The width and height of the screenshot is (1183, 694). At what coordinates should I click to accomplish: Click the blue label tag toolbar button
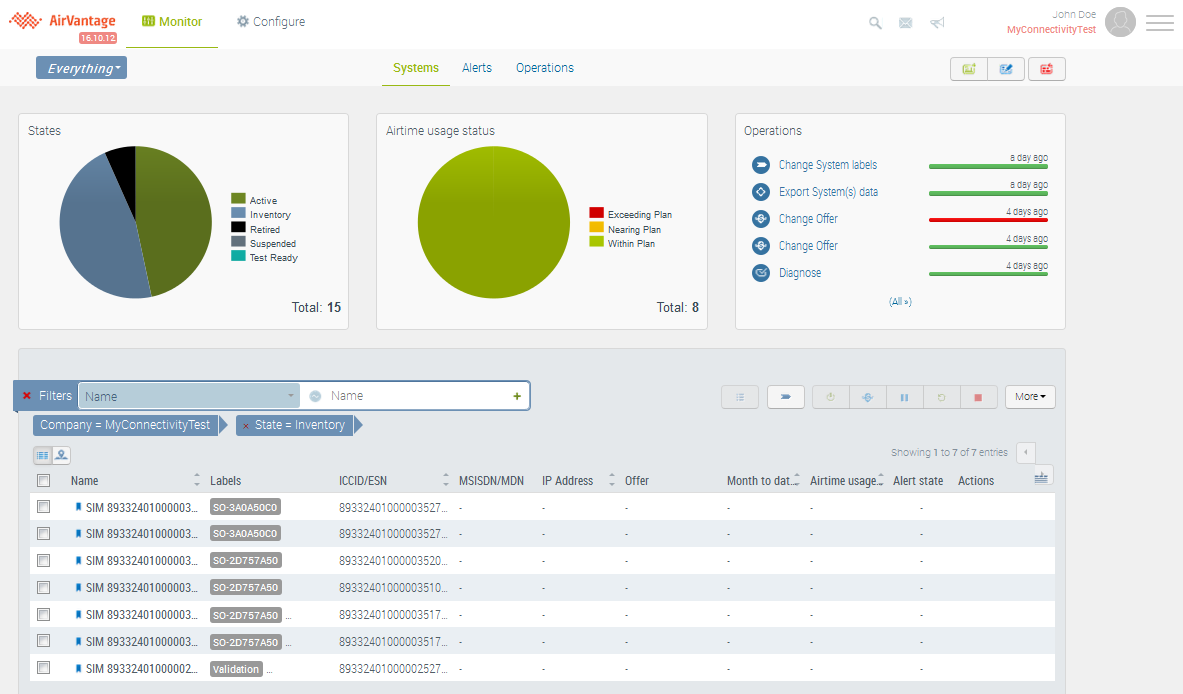pos(786,397)
